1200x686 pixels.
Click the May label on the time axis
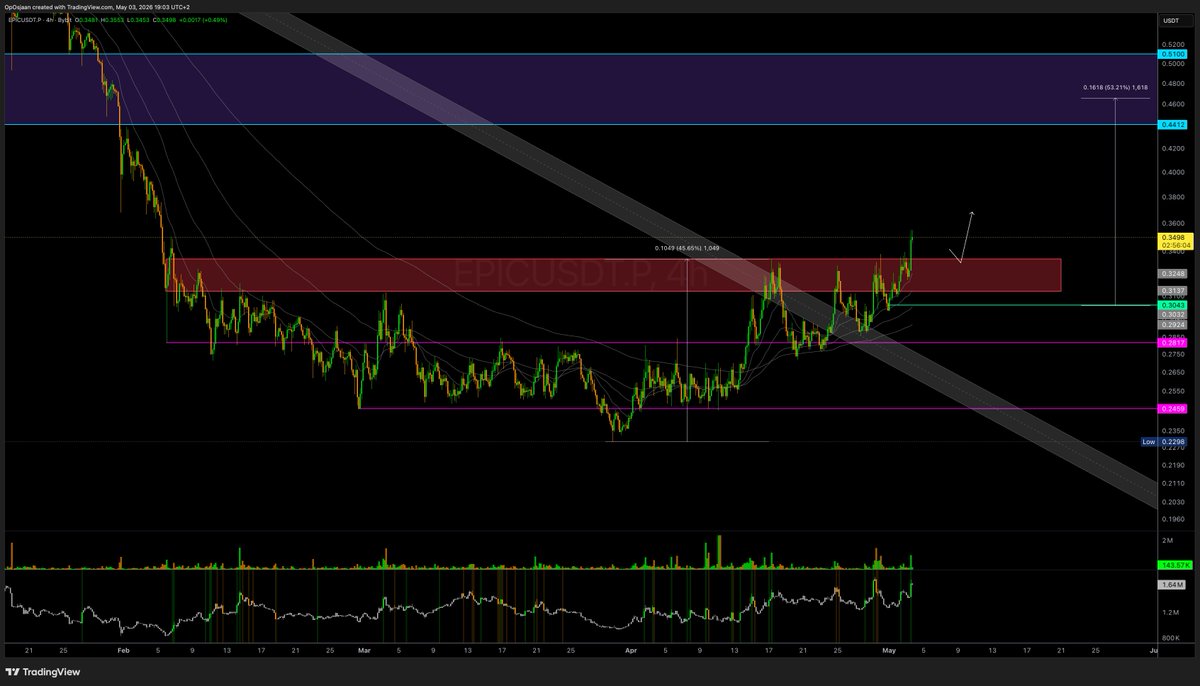887,651
